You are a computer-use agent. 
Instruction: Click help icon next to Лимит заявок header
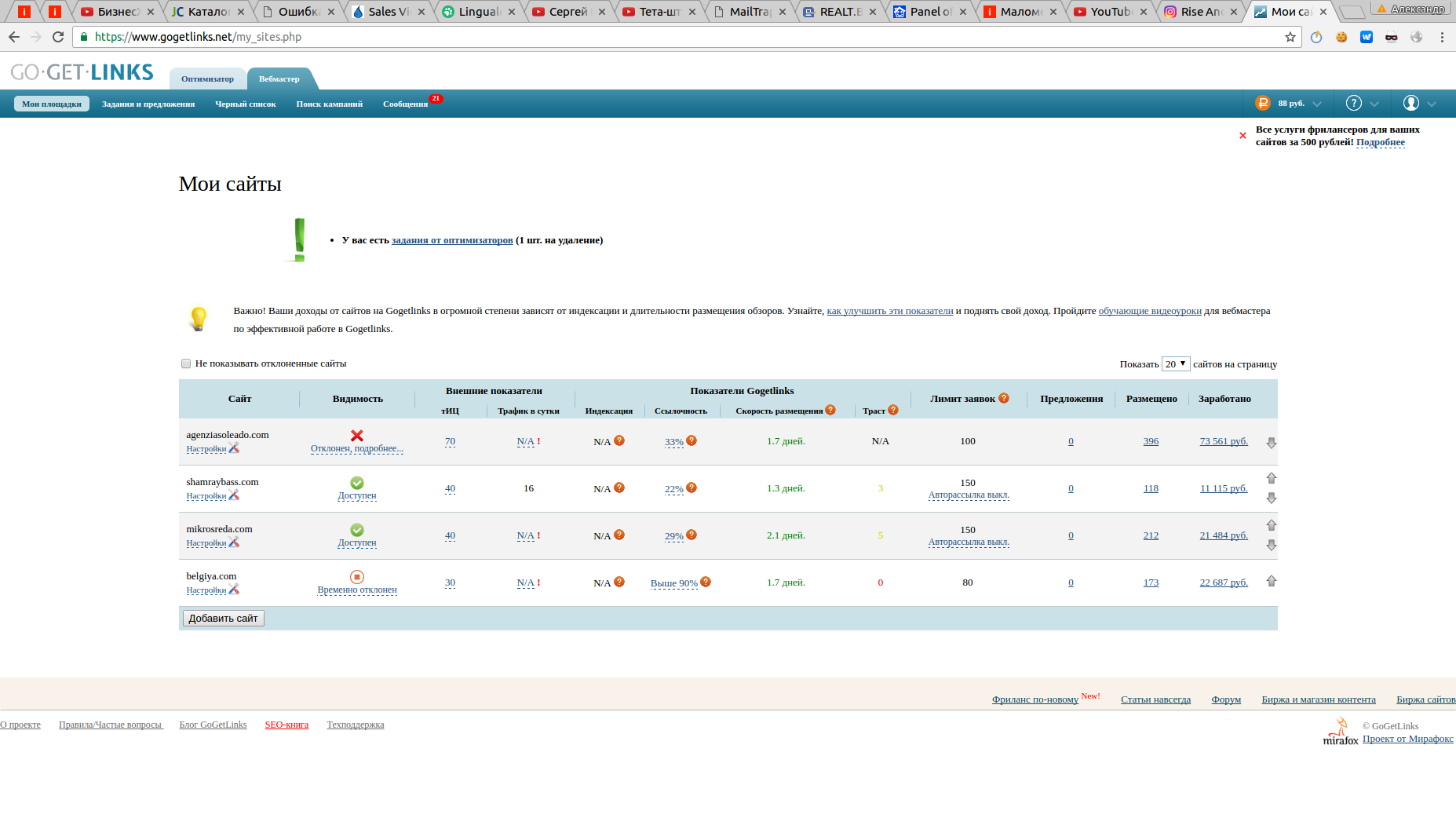1004,398
